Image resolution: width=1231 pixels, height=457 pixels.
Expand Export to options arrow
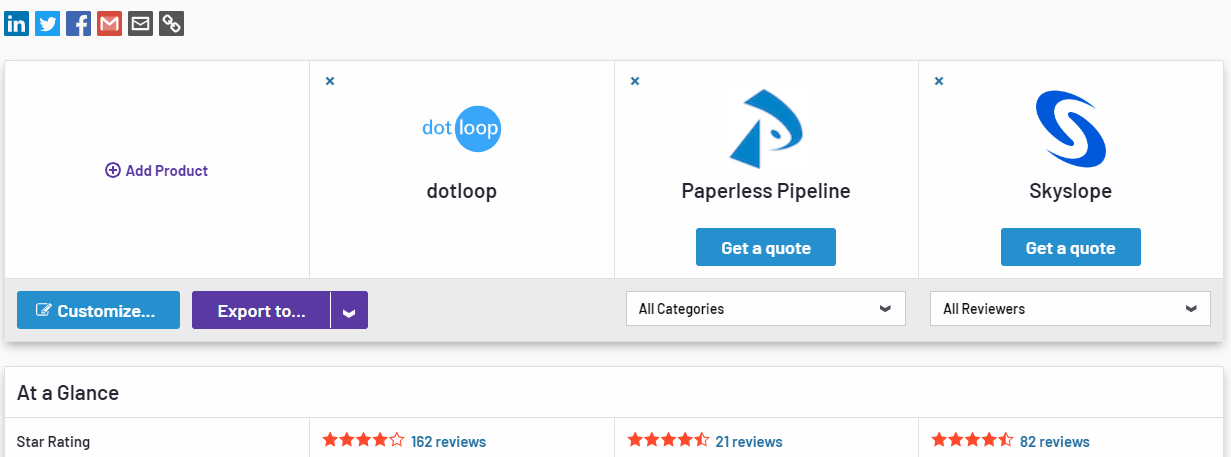(x=349, y=311)
